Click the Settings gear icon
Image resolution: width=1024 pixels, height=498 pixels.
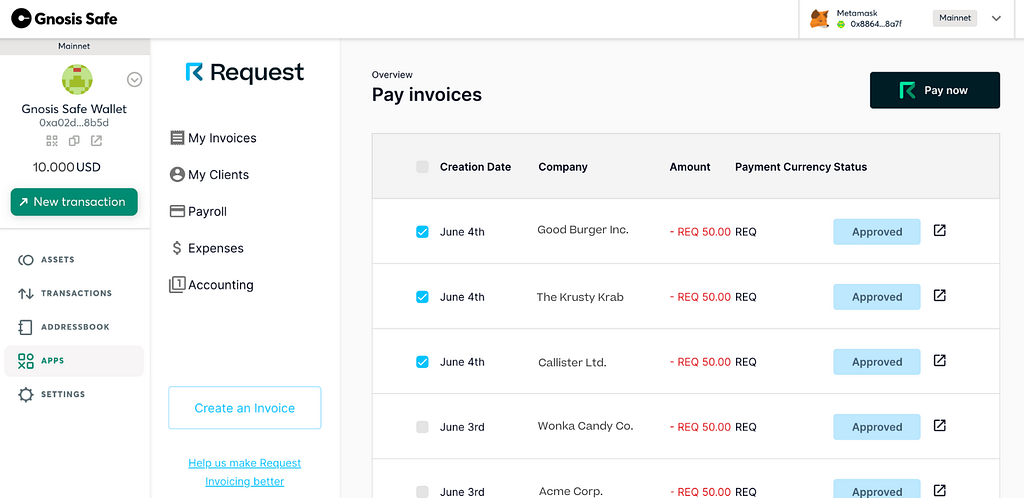tap(25, 395)
